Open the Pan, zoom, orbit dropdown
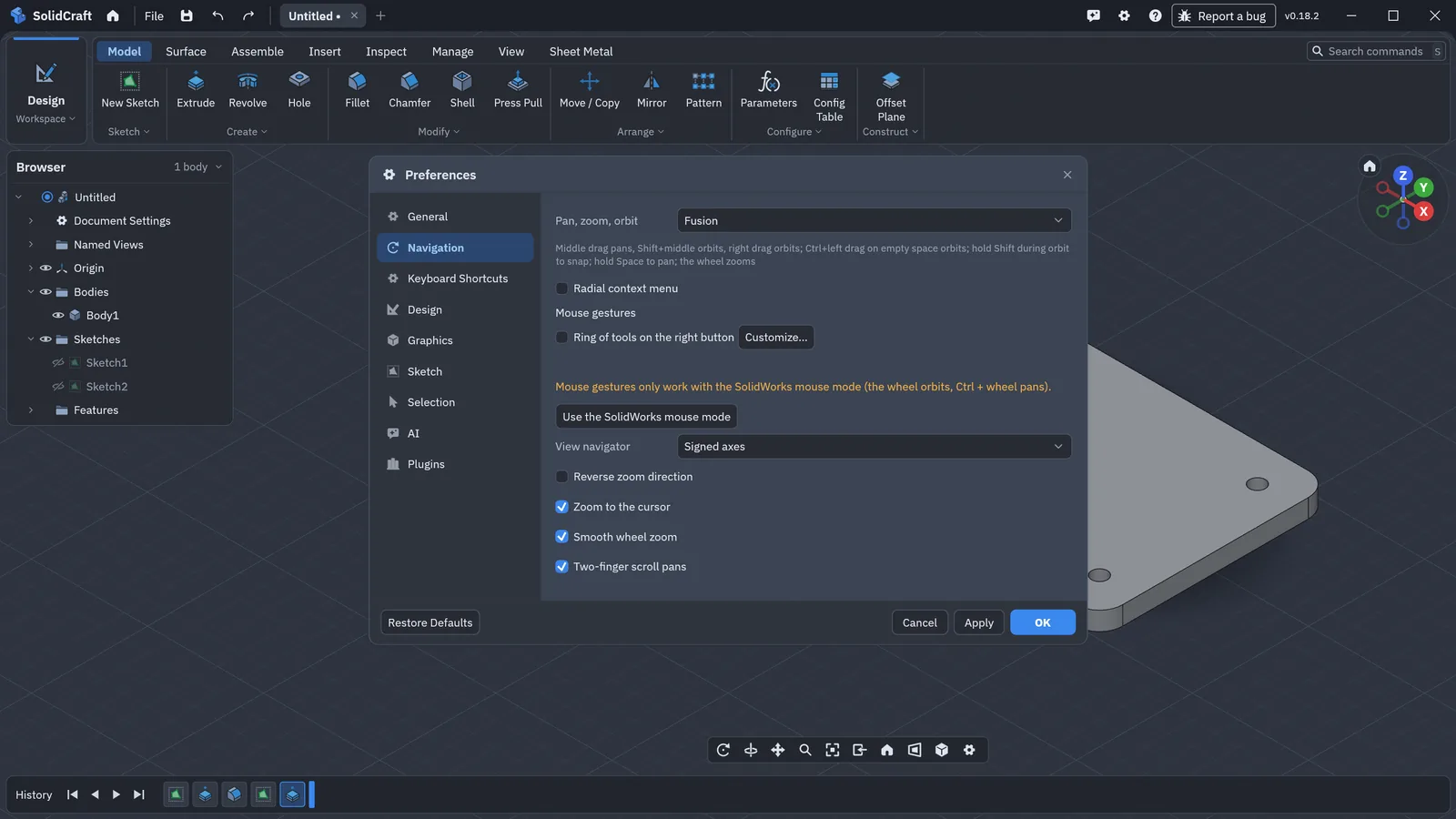The image size is (1456, 819). [x=874, y=220]
